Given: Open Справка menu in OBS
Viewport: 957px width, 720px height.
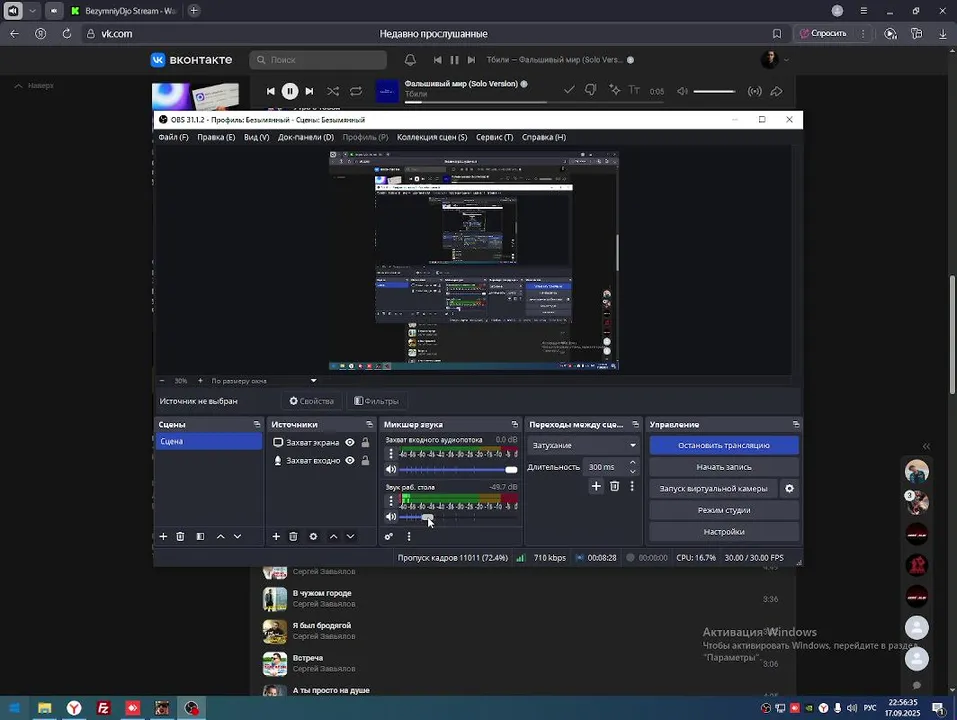Looking at the screenshot, I should coord(544,137).
